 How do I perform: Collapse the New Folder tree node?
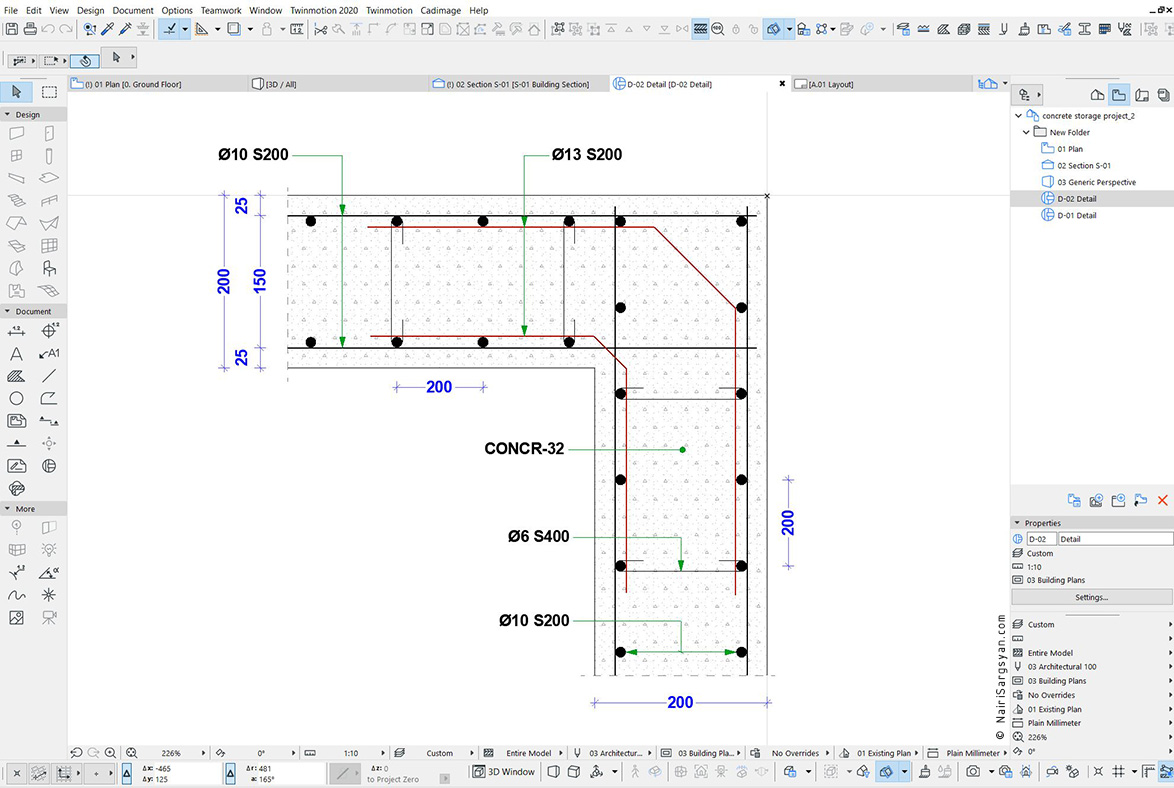(1026, 133)
